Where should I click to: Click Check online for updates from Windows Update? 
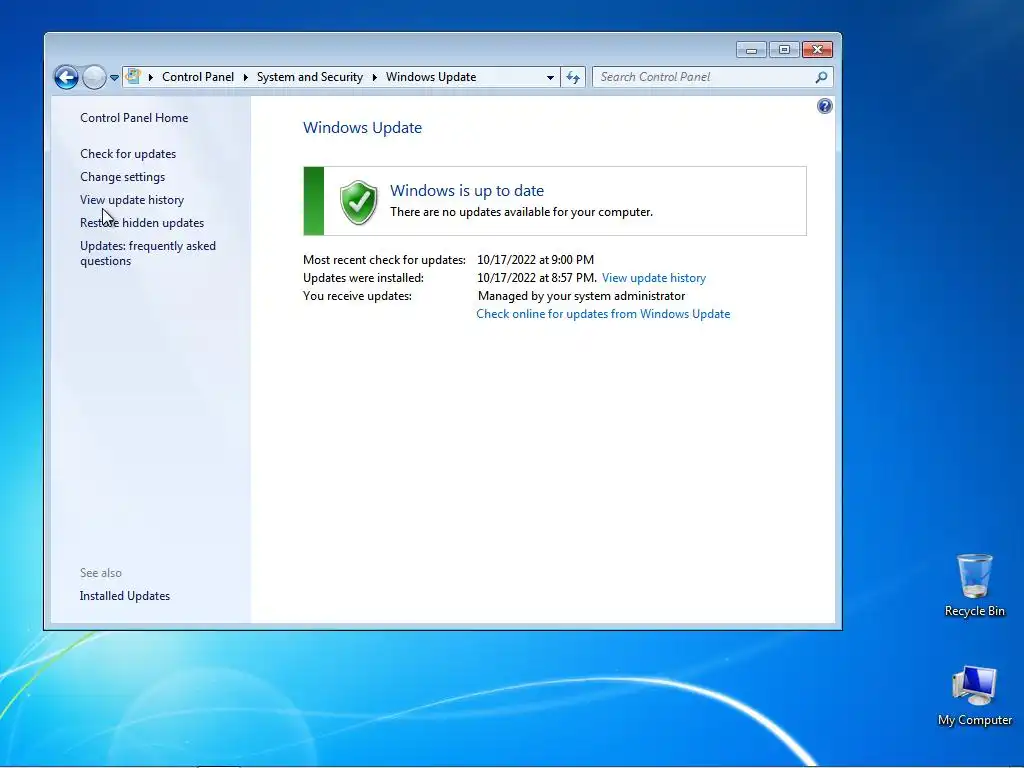click(x=603, y=313)
